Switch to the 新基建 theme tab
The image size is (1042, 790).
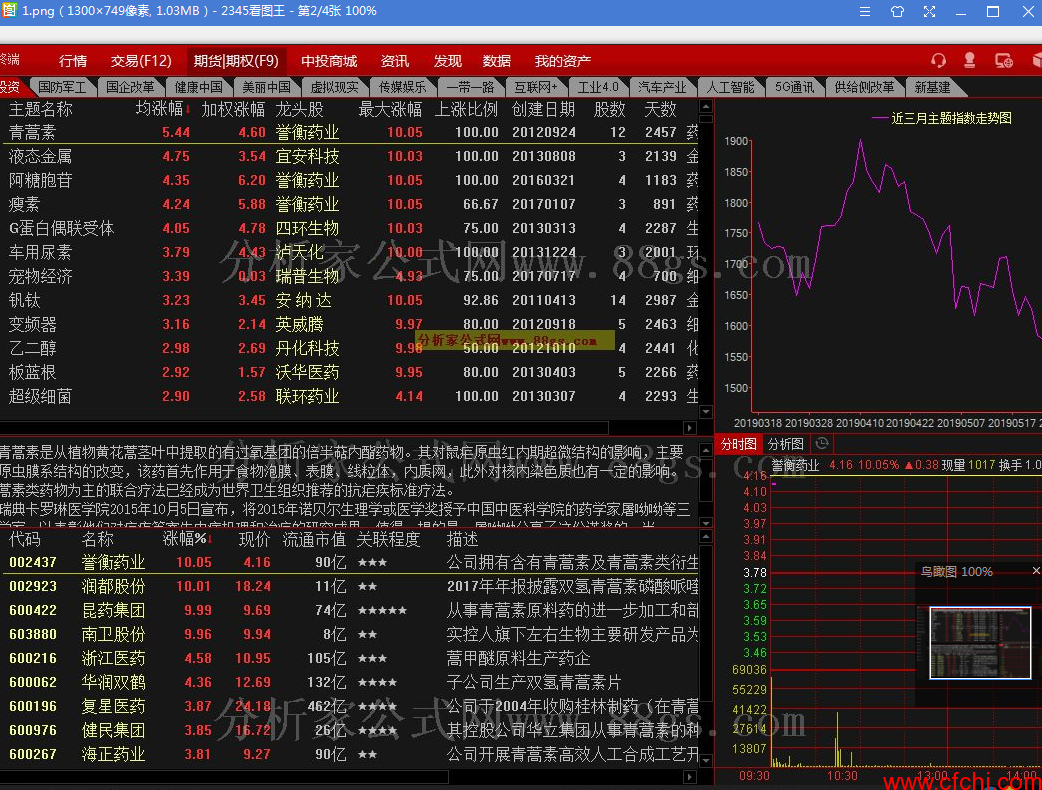tap(932, 87)
